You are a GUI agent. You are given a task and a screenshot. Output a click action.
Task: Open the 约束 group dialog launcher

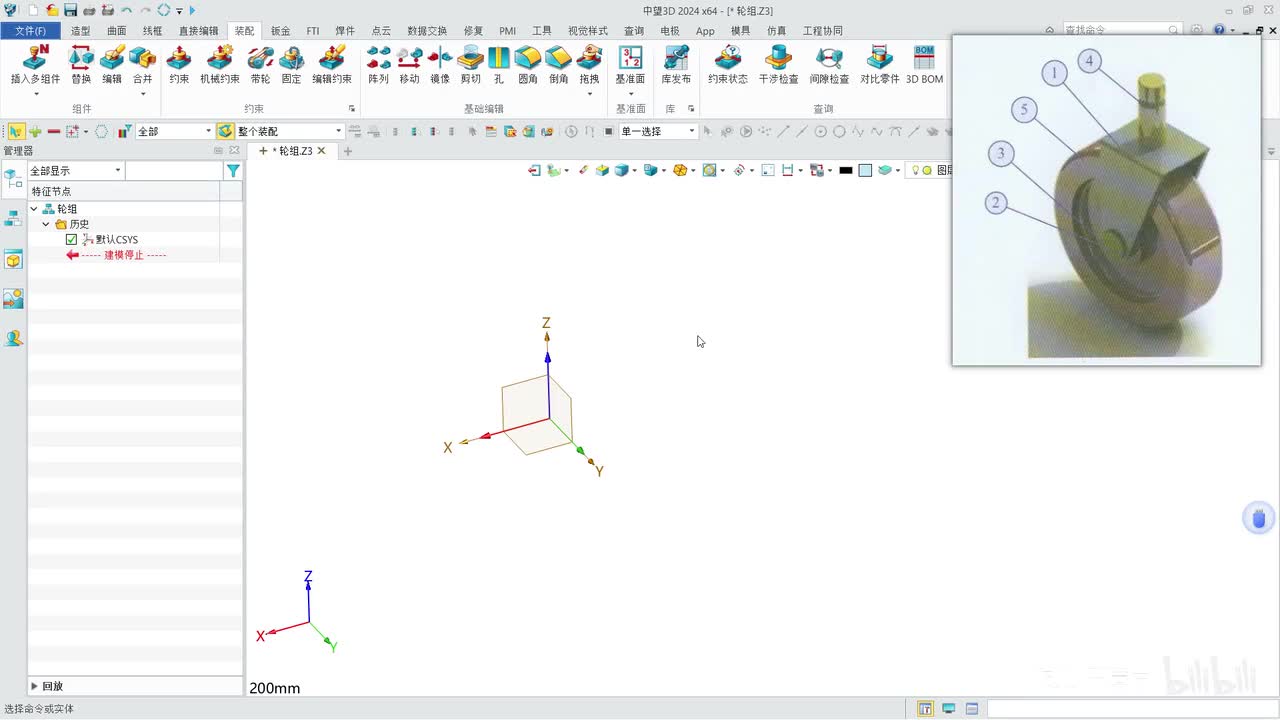pyautogui.click(x=352, y=109)
